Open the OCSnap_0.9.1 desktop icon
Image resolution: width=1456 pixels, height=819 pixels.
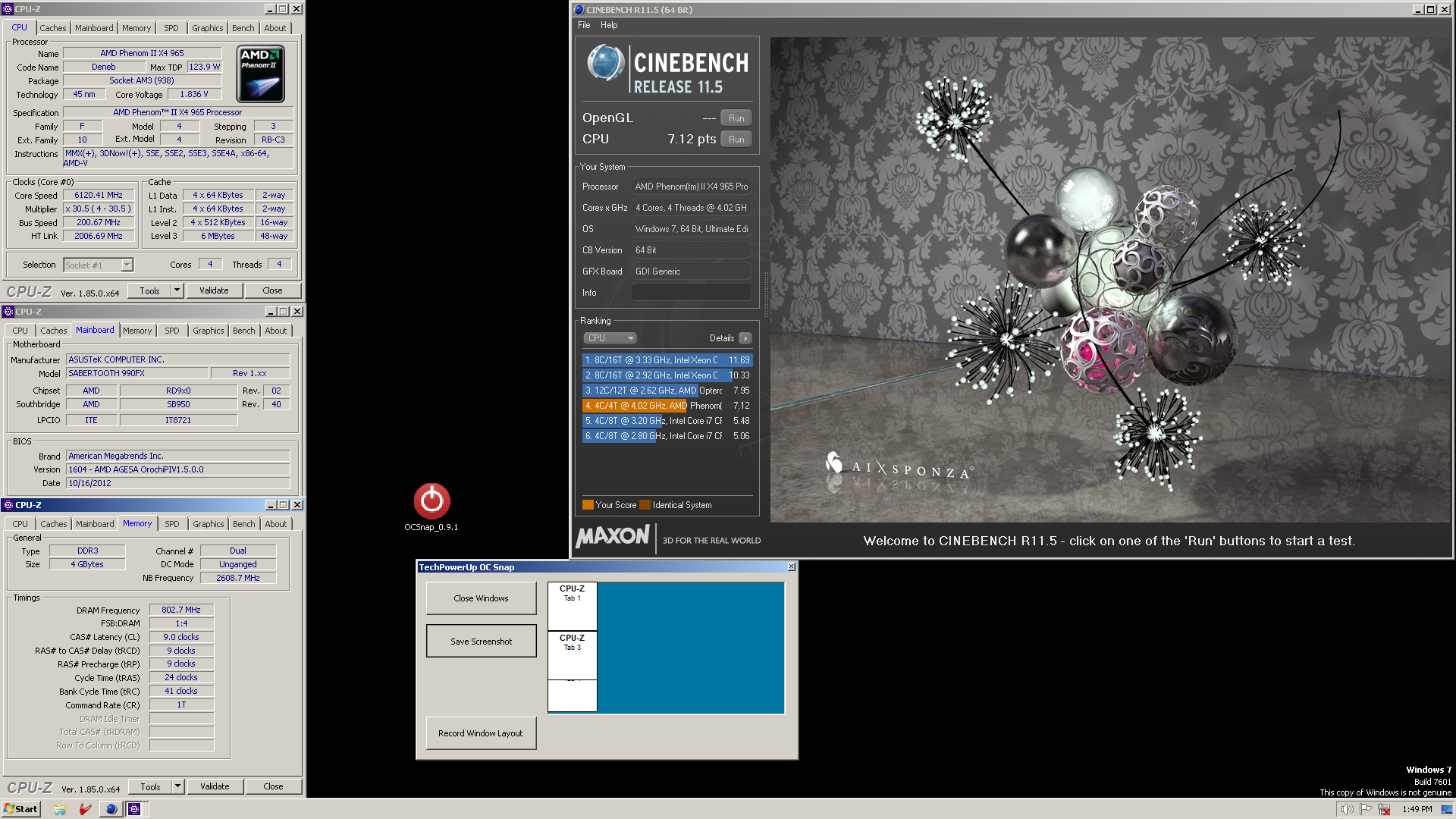(x=431, y=506)
